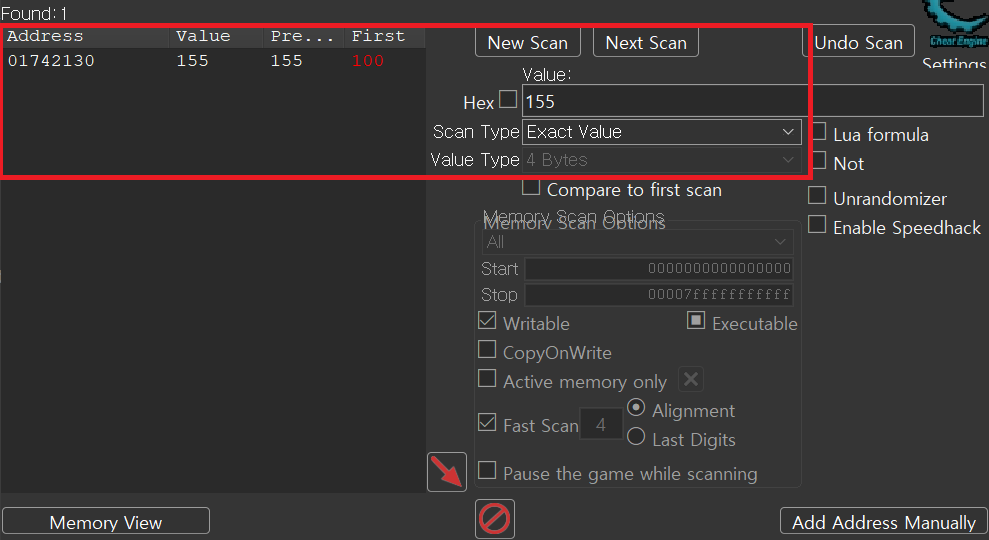Enable Compare to first scan
This screenshot has width=989, height=540.
click(531, 187)
